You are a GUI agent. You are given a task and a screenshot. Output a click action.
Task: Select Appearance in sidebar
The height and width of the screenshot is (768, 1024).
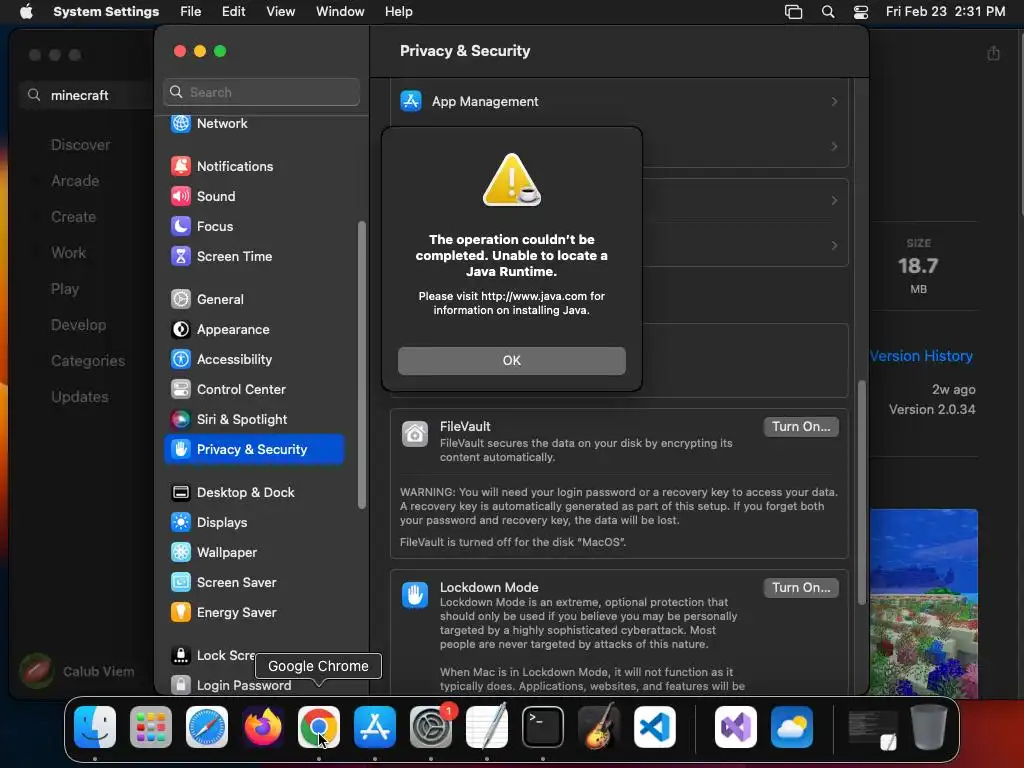(x=255, y=330)
